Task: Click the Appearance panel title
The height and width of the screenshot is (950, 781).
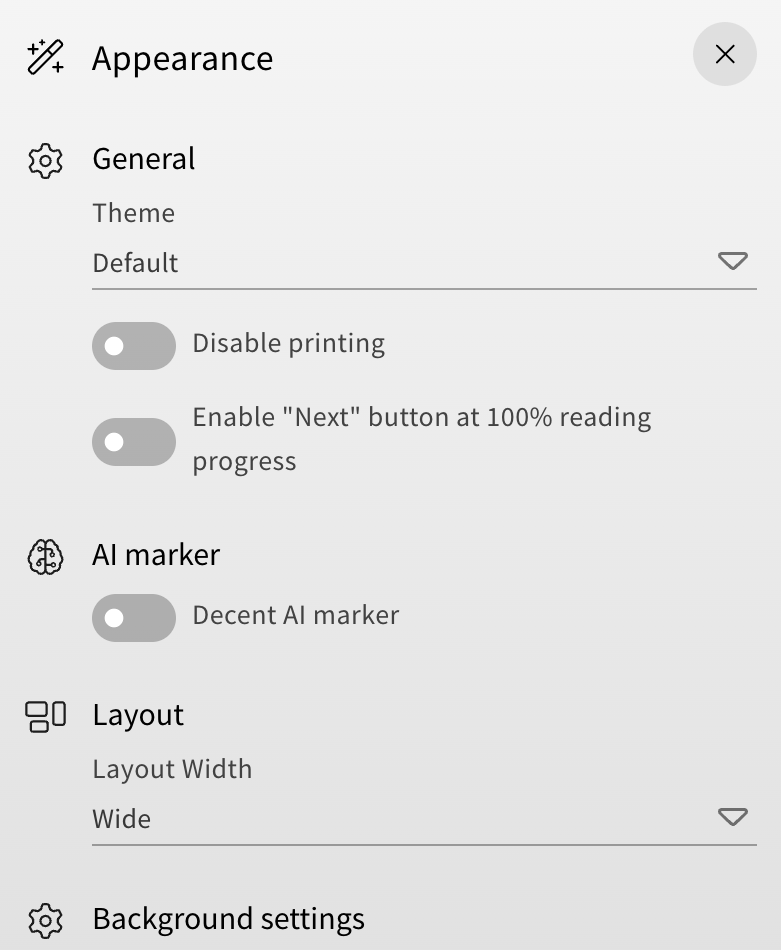Action: click(182, 58)
